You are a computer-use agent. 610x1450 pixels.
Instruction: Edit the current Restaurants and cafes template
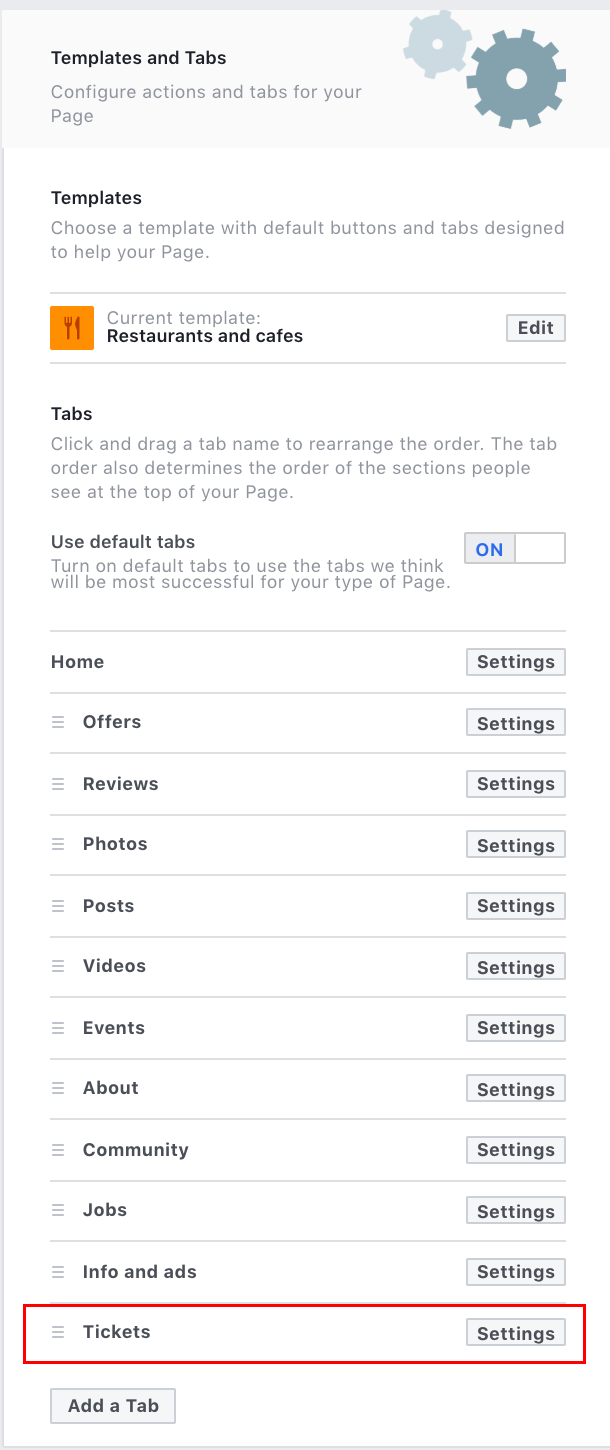click(x=536, y=328)
